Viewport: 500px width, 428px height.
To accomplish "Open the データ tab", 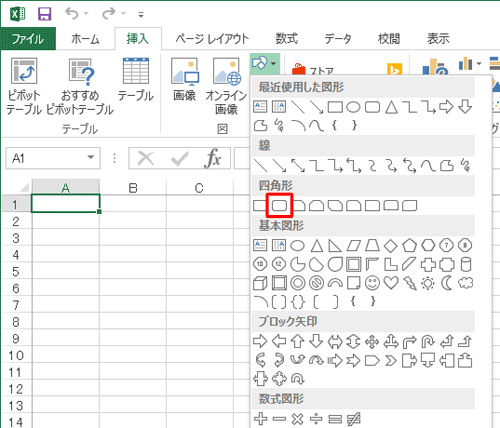I will [x=338, y=39].
